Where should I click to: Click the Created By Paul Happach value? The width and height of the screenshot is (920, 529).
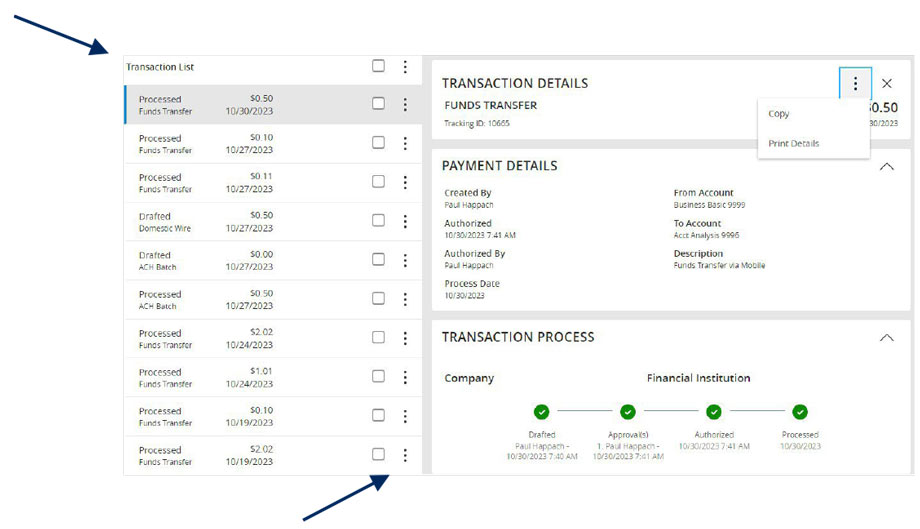(468, 205)
